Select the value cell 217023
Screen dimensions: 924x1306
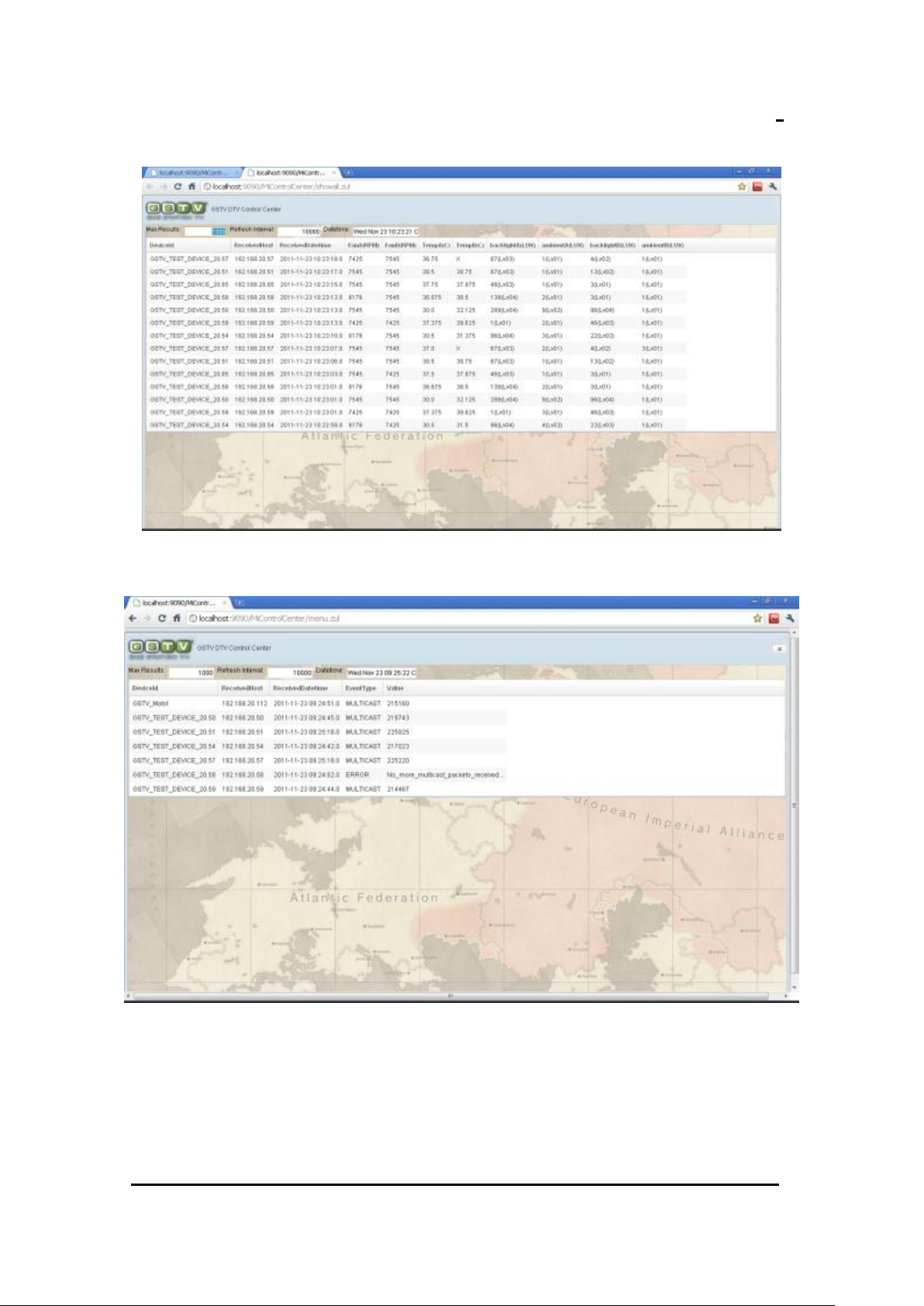[398, 746]
